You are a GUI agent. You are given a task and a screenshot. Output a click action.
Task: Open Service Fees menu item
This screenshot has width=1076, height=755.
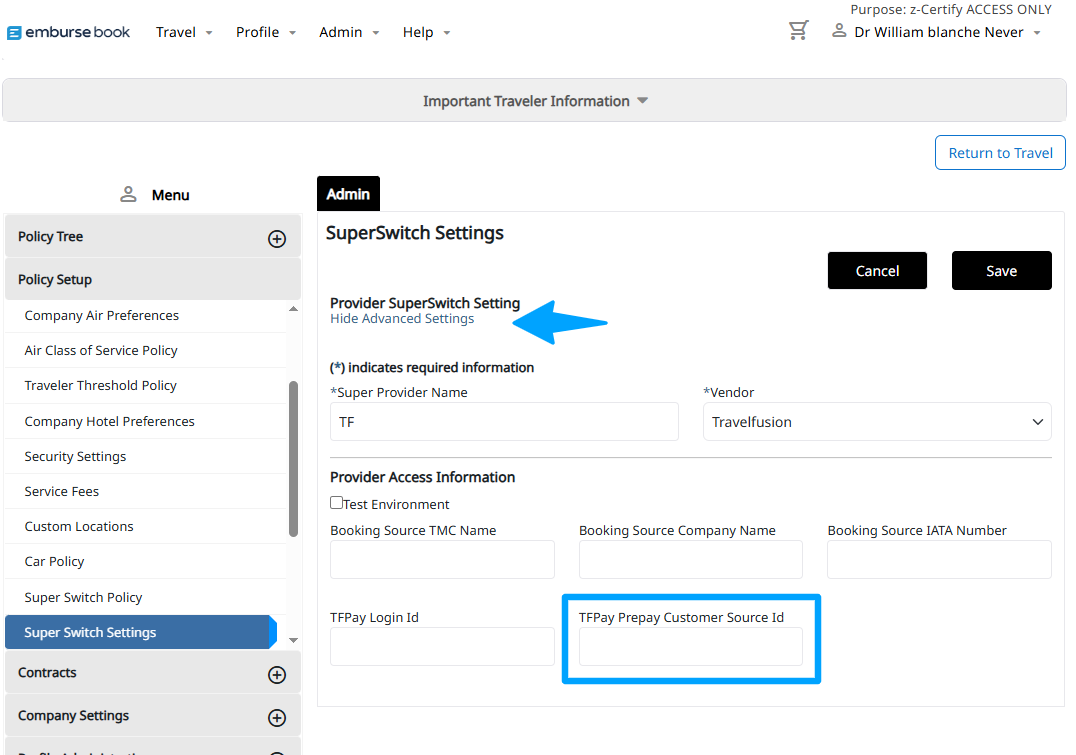[61, 491]
